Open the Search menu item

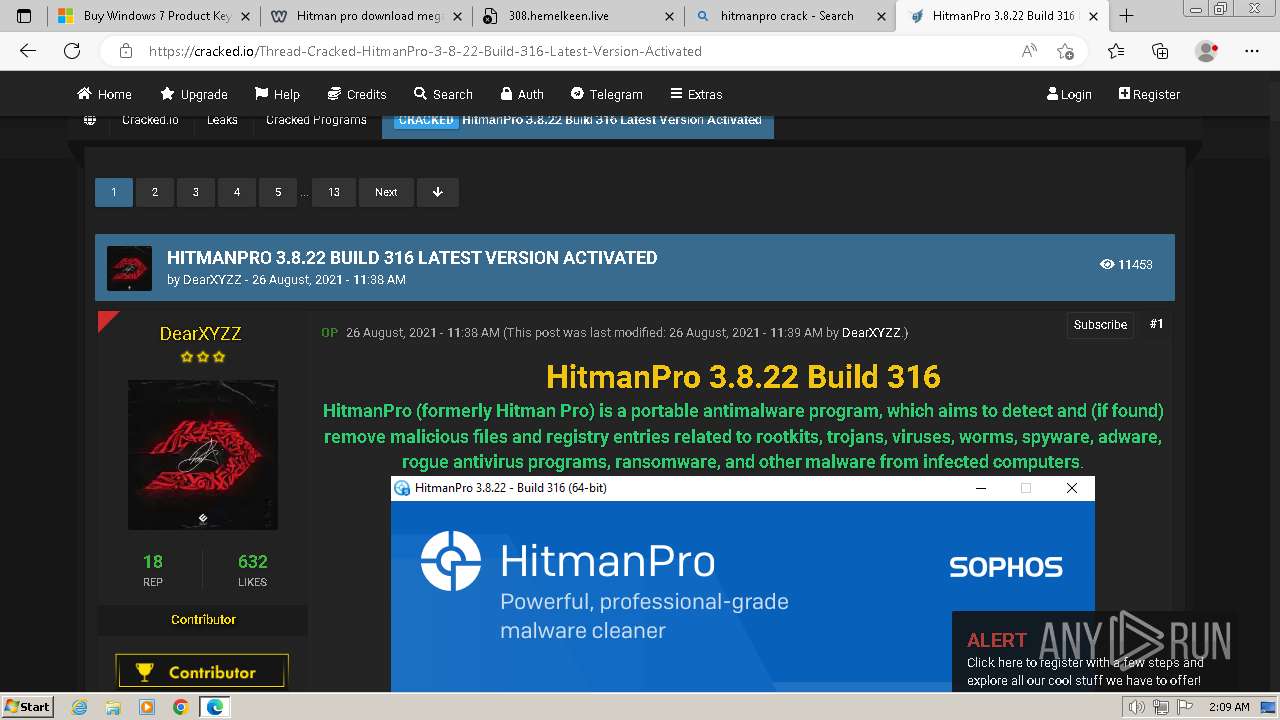[443, 94]
